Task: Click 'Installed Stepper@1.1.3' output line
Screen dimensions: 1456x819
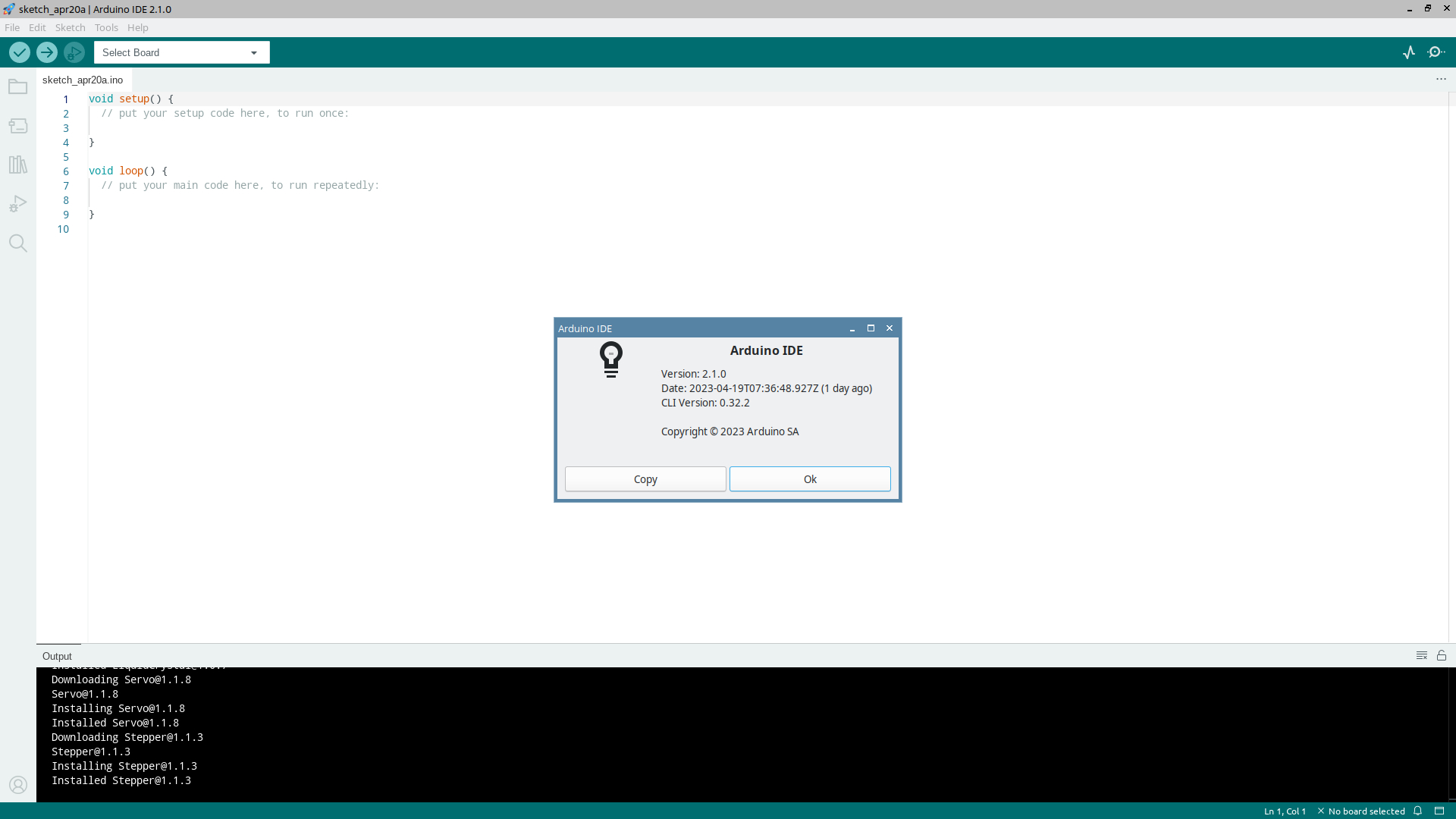Action: [x=121, y=780]
